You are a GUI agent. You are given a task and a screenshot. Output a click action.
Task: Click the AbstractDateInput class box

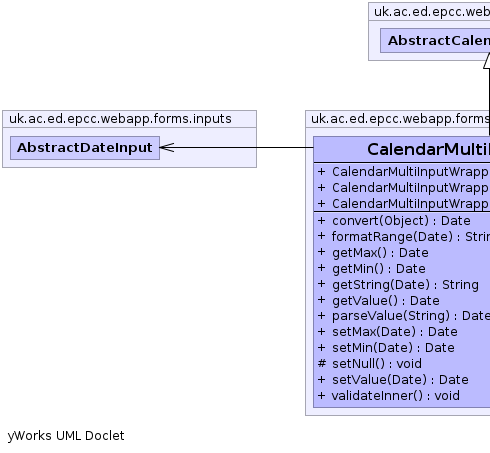click(x=85, y=148)
